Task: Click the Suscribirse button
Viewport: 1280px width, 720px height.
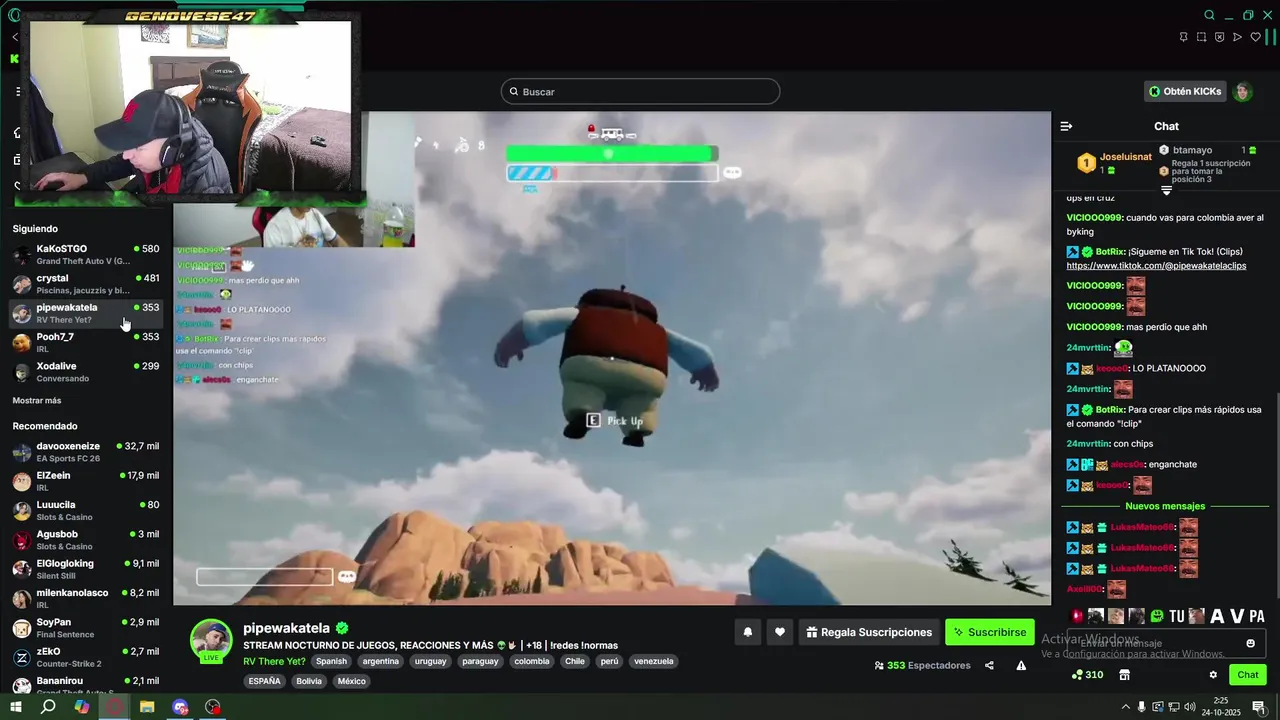Action: [990, 632]
